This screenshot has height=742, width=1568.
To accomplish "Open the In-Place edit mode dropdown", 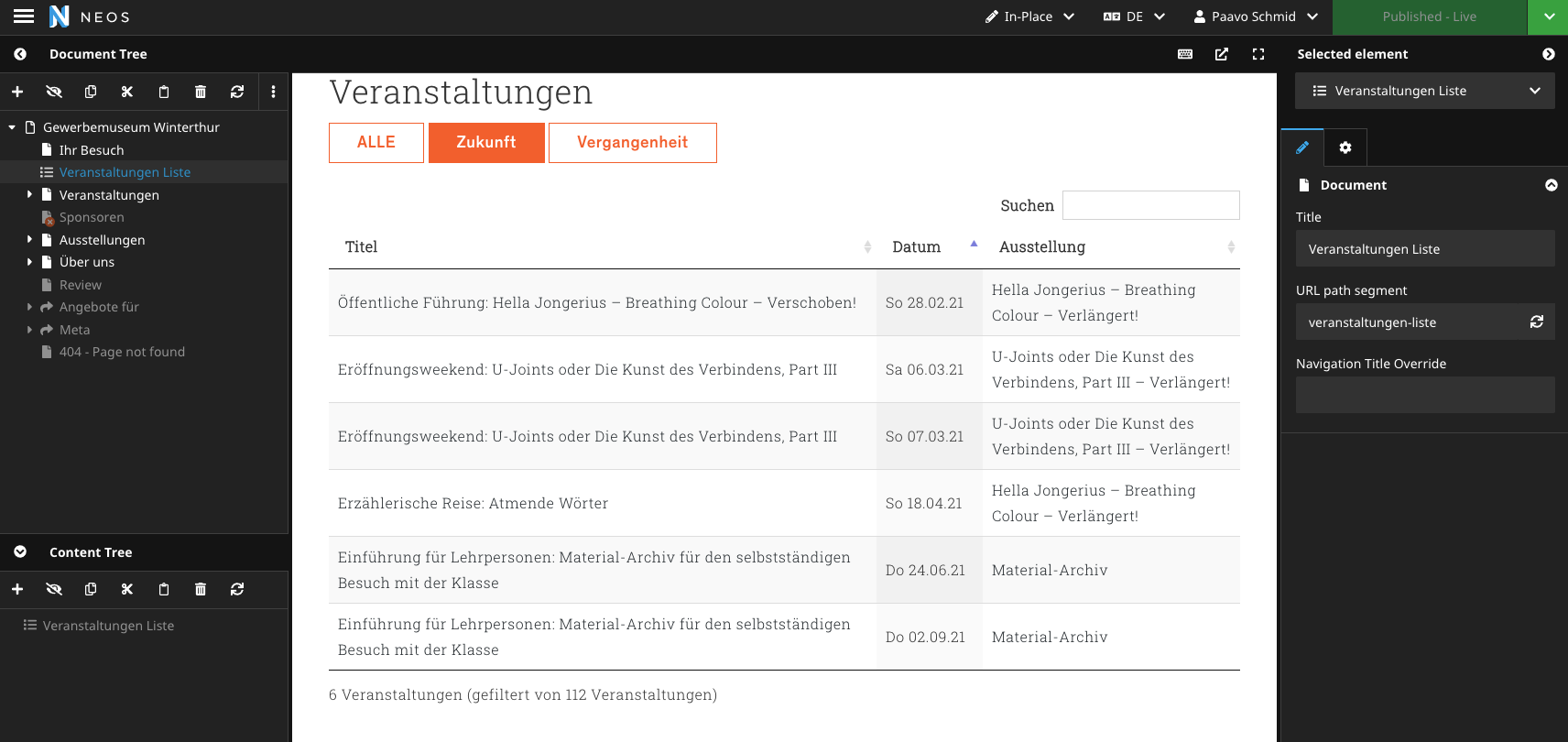I will [x=1029, y=16].
